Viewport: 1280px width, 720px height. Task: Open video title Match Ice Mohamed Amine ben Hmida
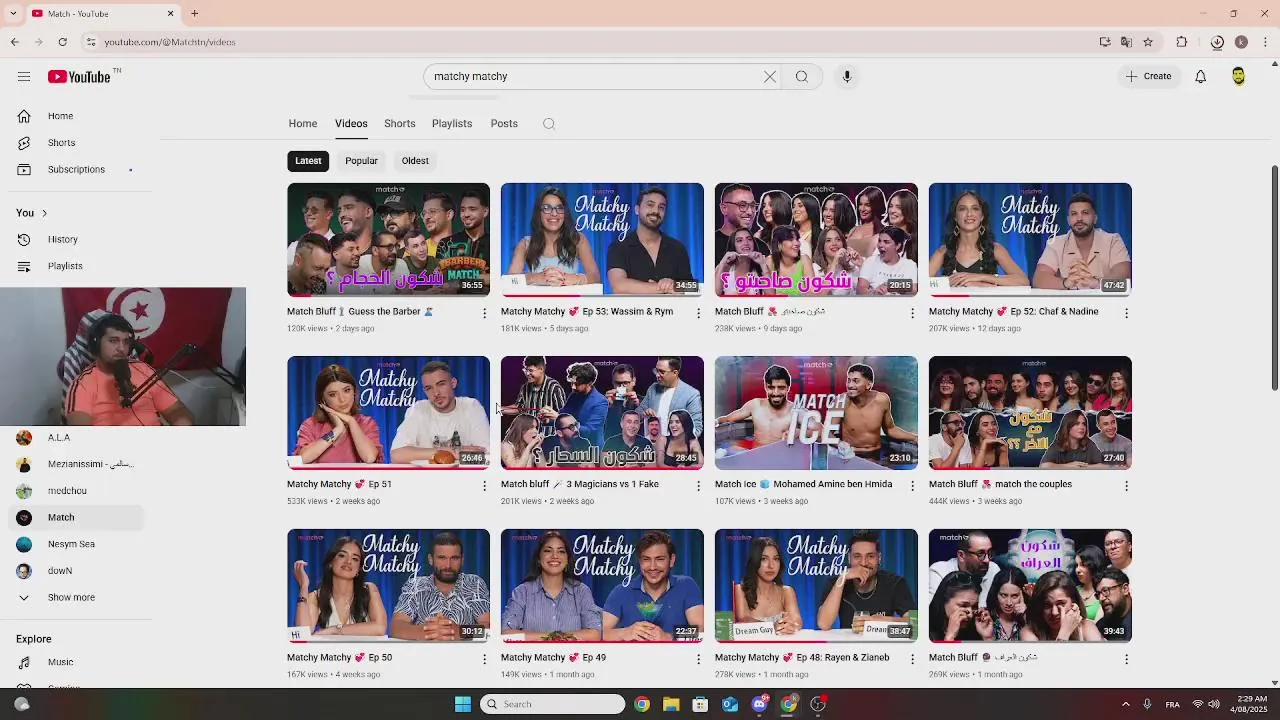click(803, 484)
